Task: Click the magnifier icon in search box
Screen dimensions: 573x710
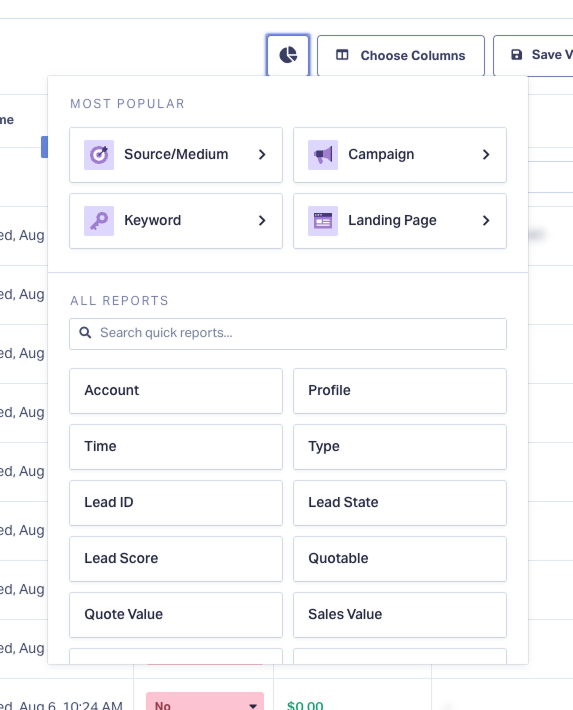Action: coord(85,333)
